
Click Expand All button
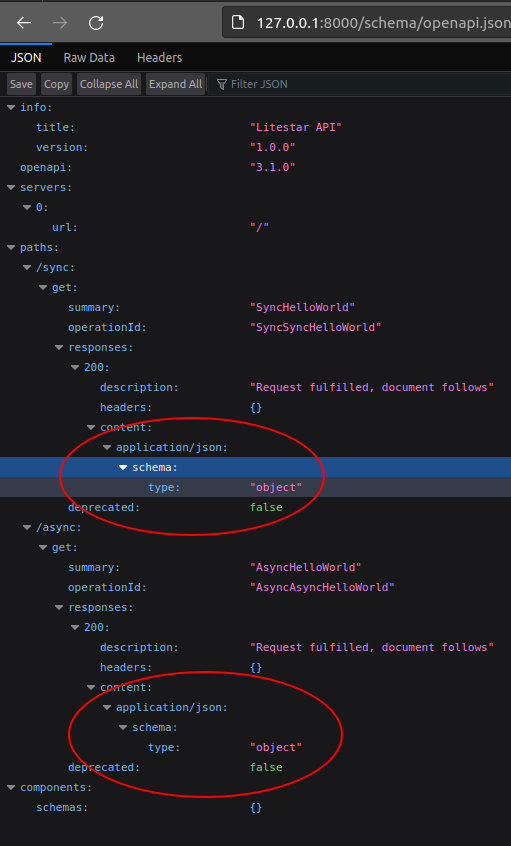[175, 84]
